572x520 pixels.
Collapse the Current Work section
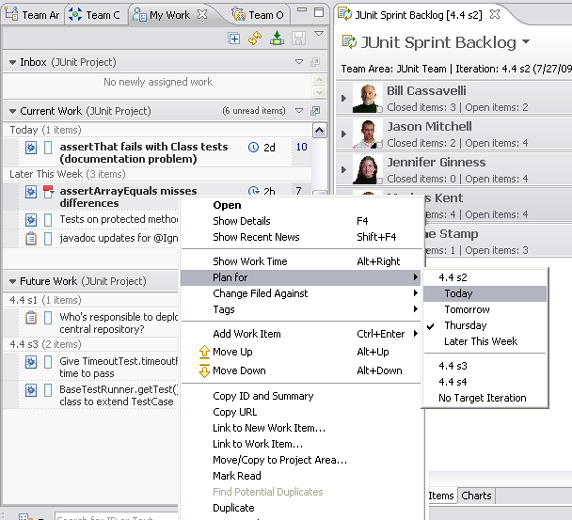pos(13,111)
